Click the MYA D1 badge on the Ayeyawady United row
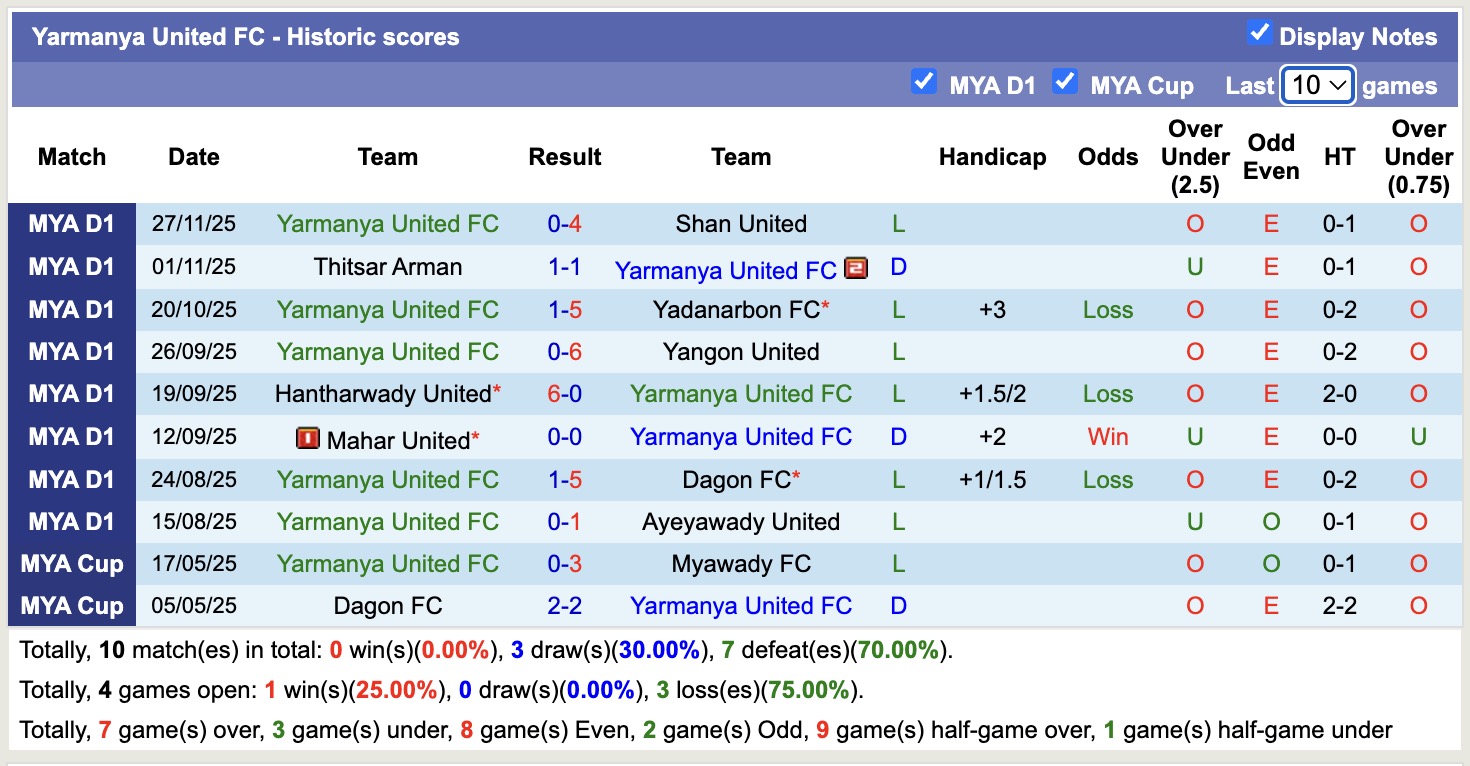Screen dimensions: 1470x766 click(72, 521)
